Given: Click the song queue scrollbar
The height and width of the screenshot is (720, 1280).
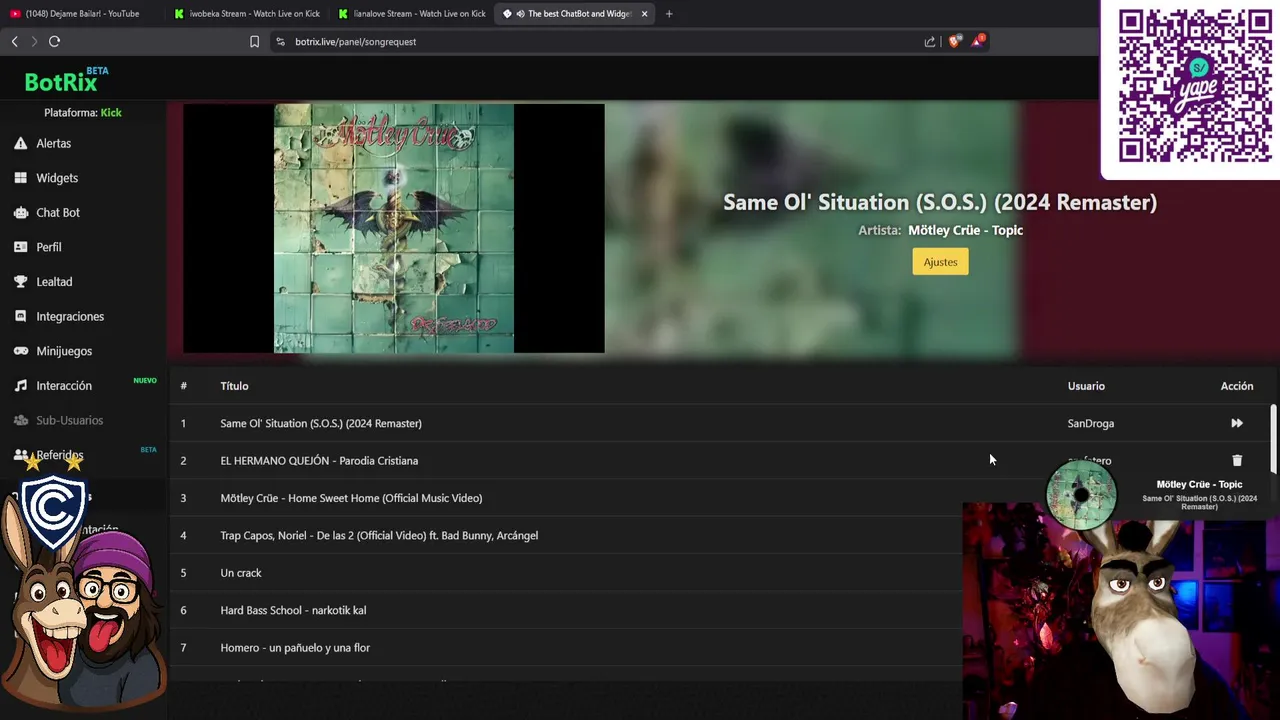Looking at the screenshot, I should [x=1273, y=440].
